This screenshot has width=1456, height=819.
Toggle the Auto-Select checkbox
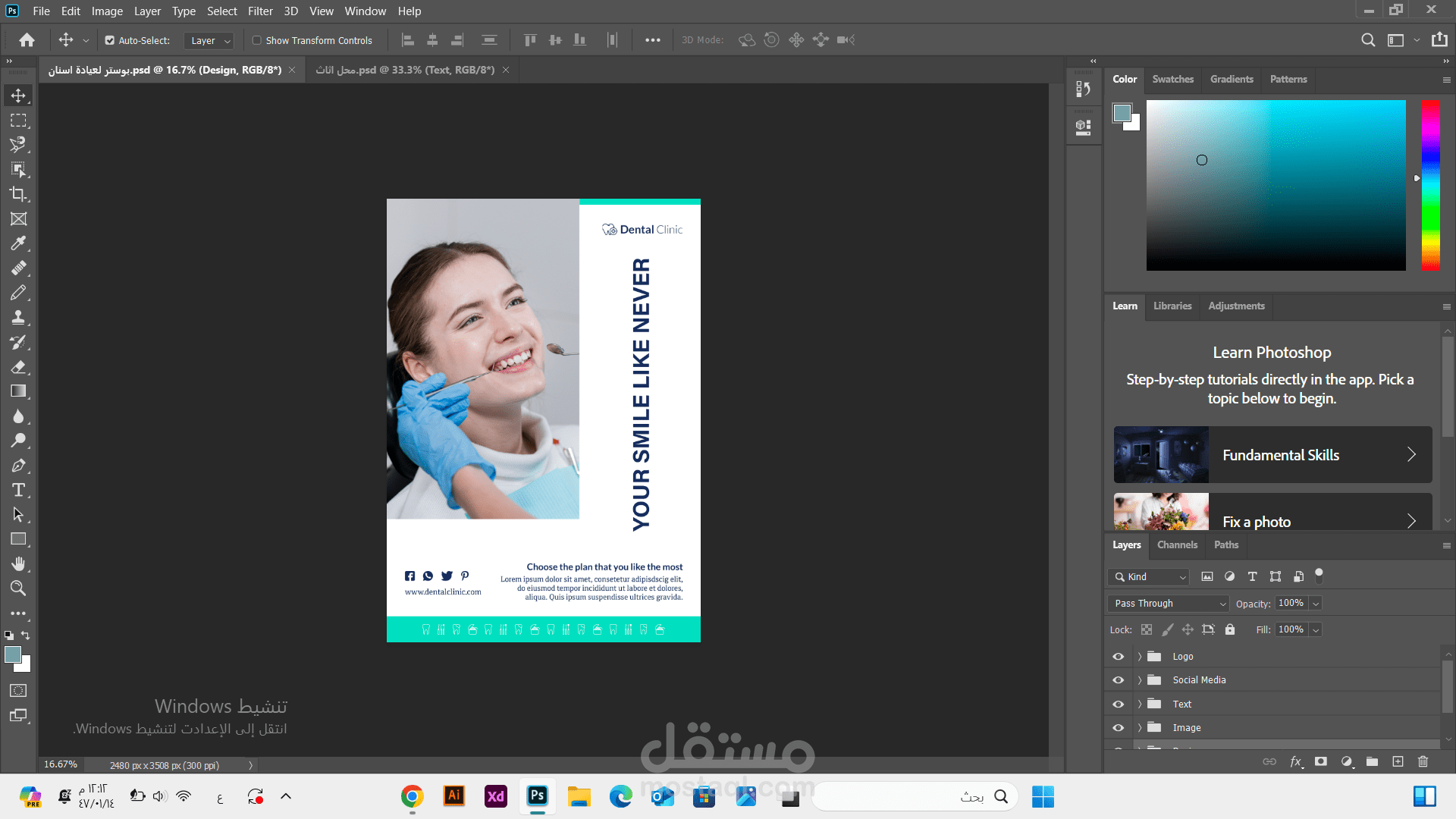point(110,40)
